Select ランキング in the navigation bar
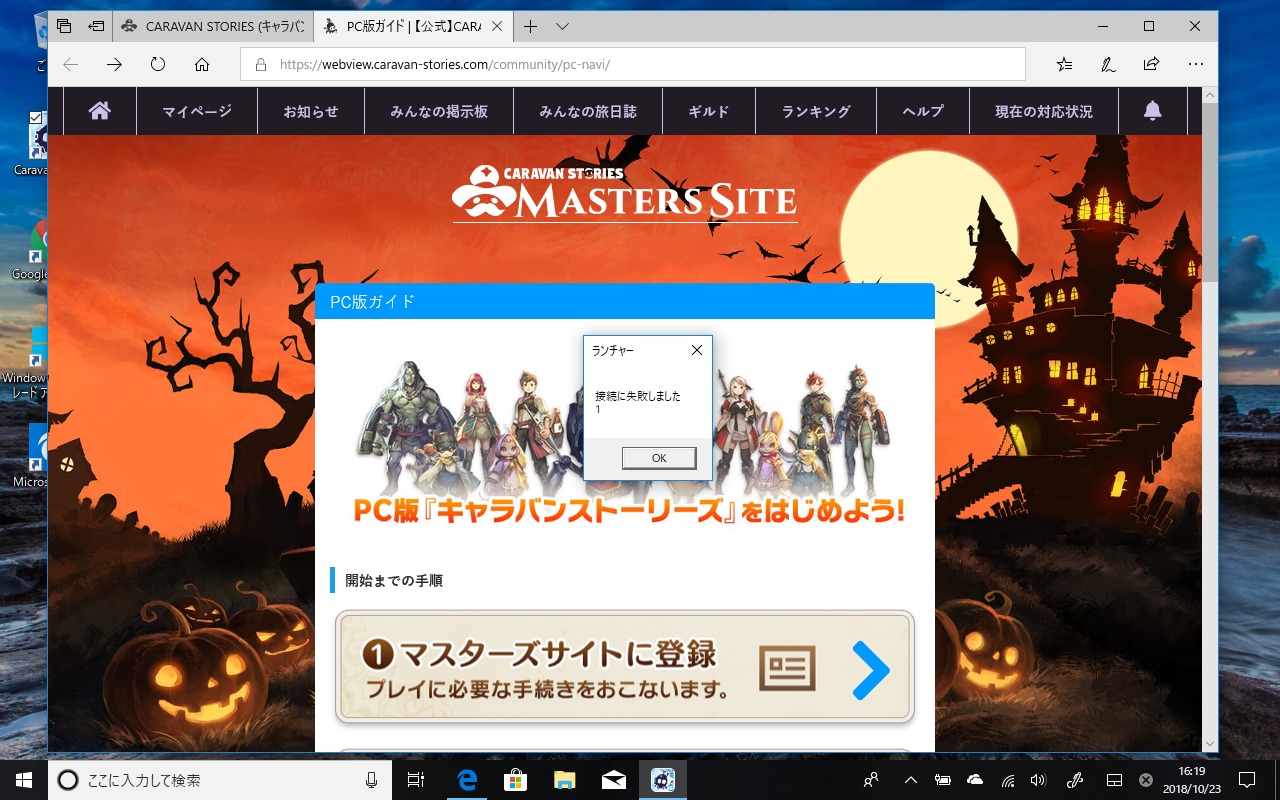Viewport: 1280px width, 800px height. (x=816, y=111)
